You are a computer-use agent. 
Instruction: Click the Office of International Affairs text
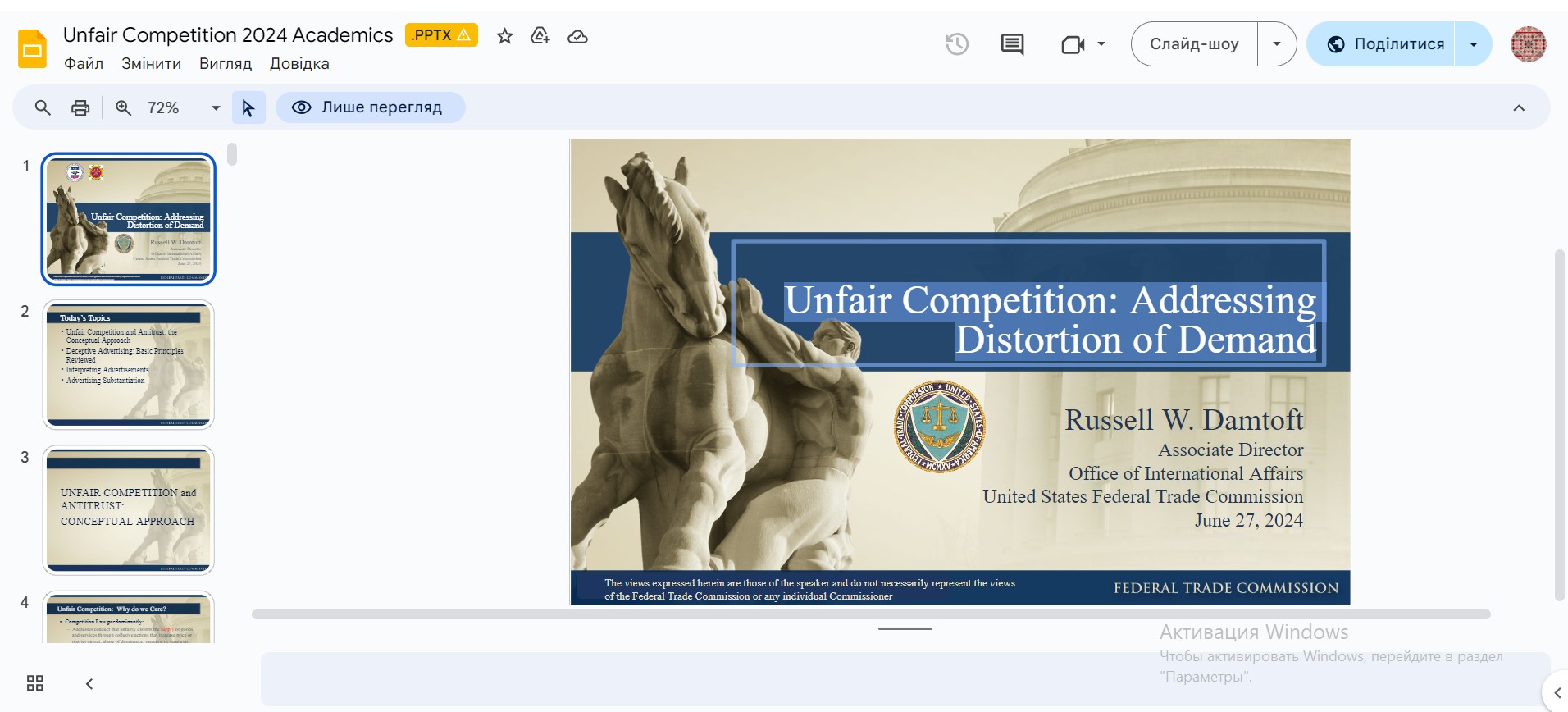pos(1186,473)
